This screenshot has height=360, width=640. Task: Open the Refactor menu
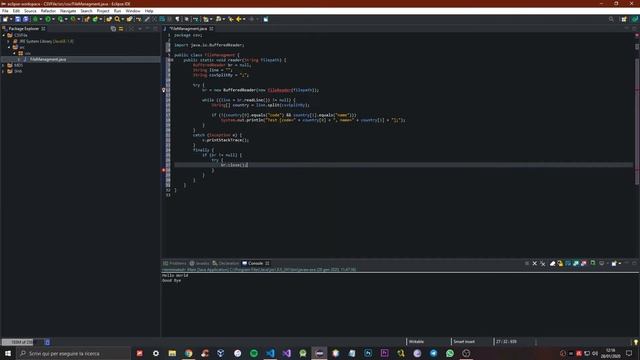coord(48,11)
